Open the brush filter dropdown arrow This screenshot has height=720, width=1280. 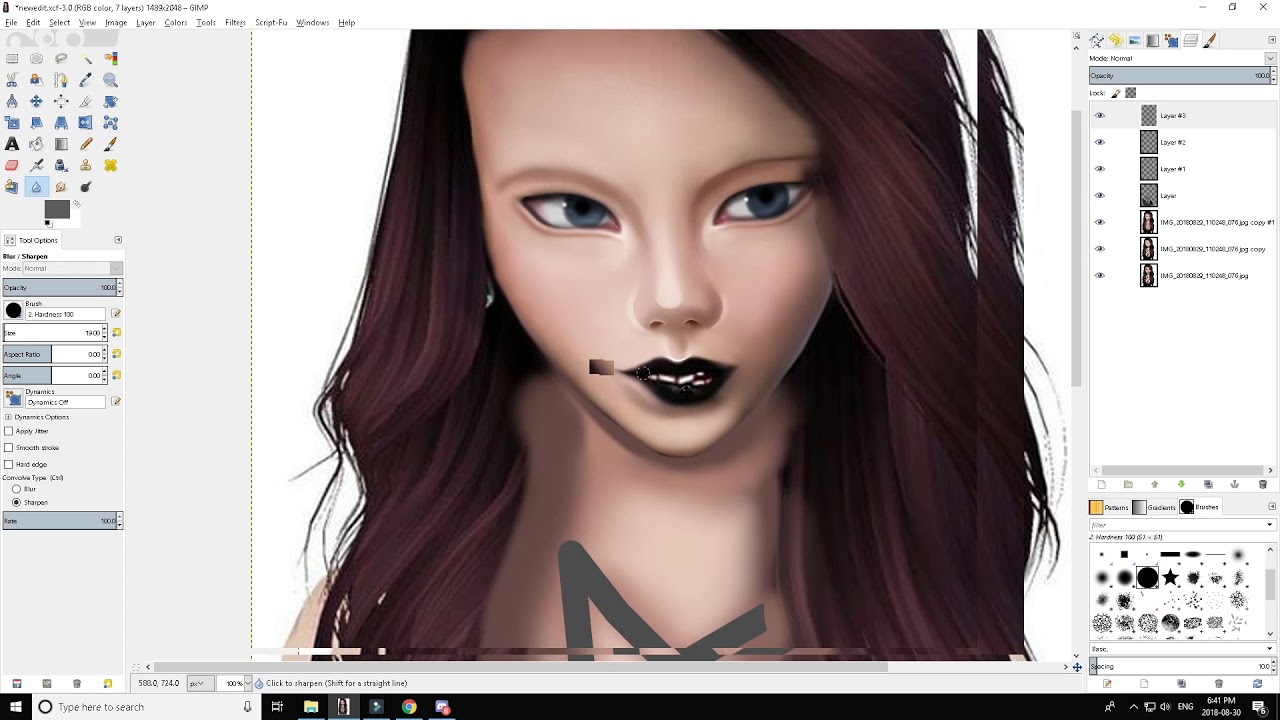[x=1270, y=525]
